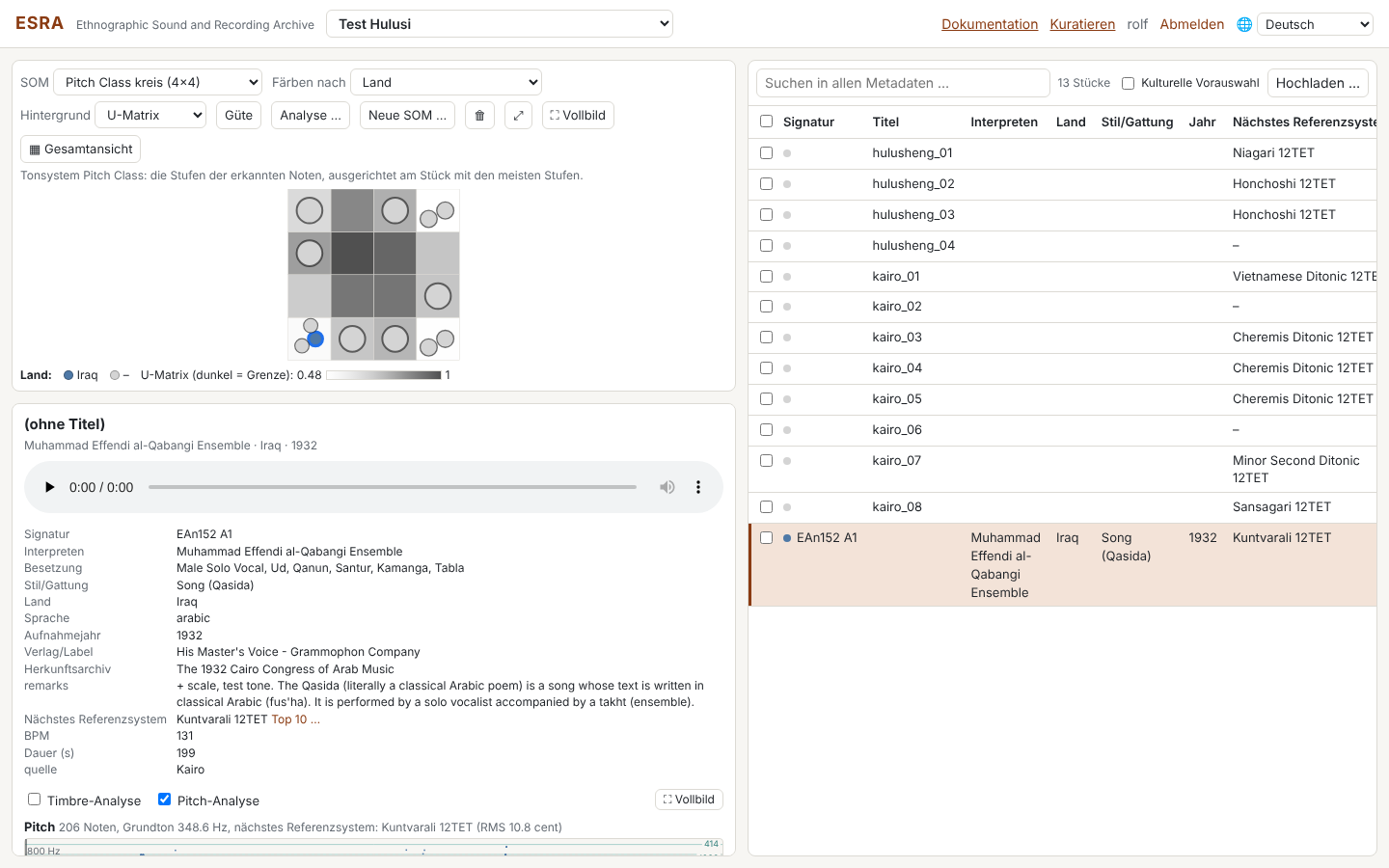The height and width of the screenshot is (868, 1389).
Task: Disable the Pitch-Analyse checkbox
Action: [x=164, y=800]
